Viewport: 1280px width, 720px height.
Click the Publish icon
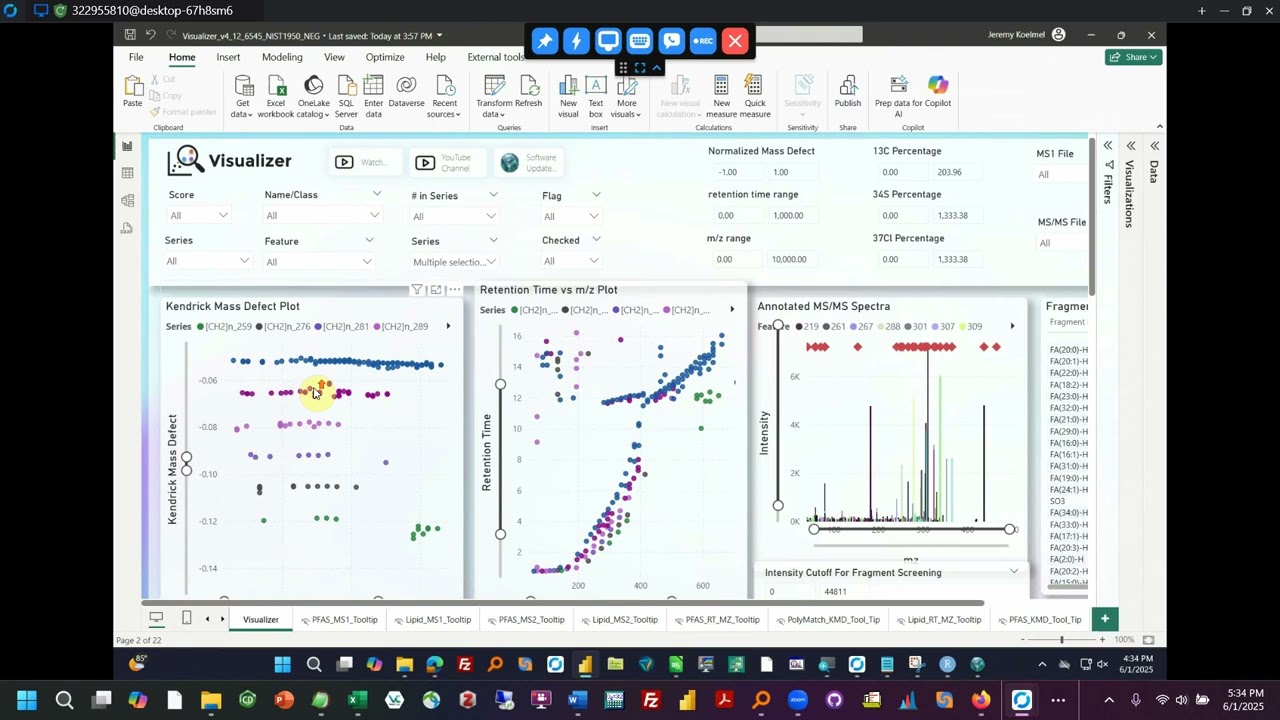point(847,92)
